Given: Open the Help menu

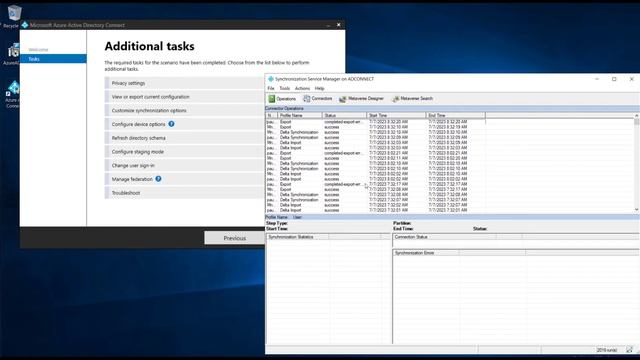Looking at the screenshot, I should 320,88.
